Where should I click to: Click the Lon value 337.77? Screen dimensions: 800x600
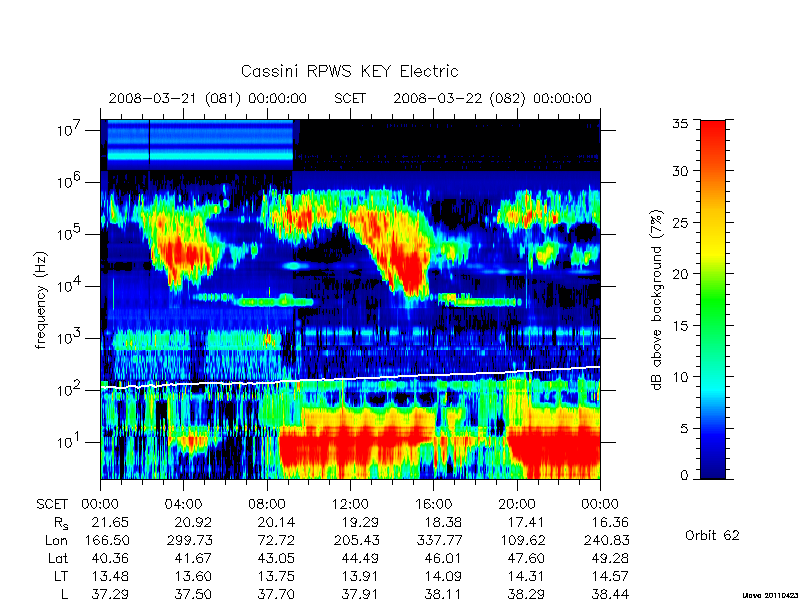(x=439, y=540)
